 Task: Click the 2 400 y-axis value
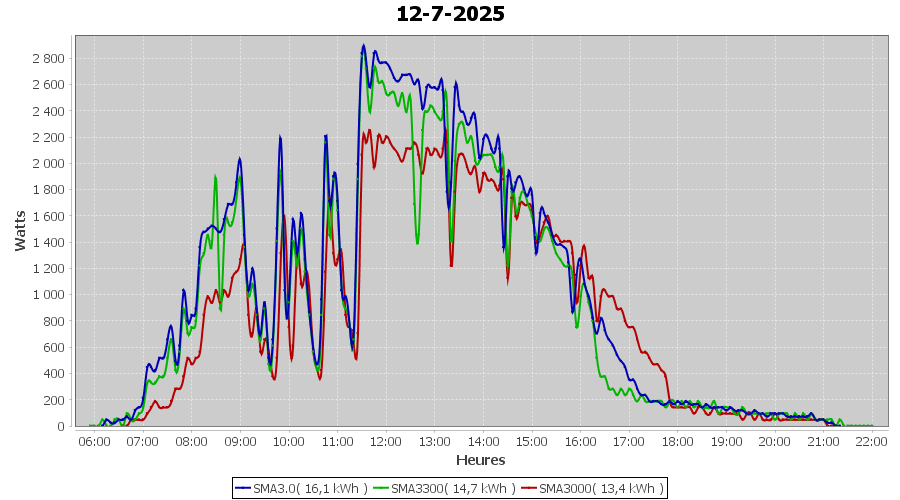49,111
